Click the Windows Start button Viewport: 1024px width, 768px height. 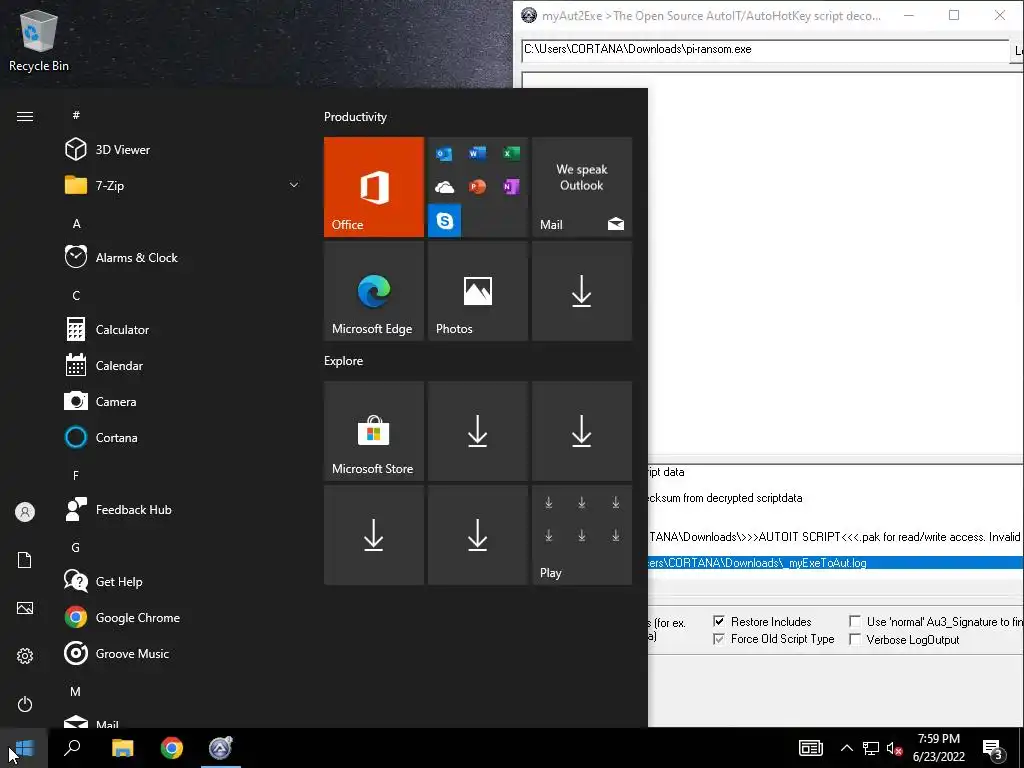point(24,748)
